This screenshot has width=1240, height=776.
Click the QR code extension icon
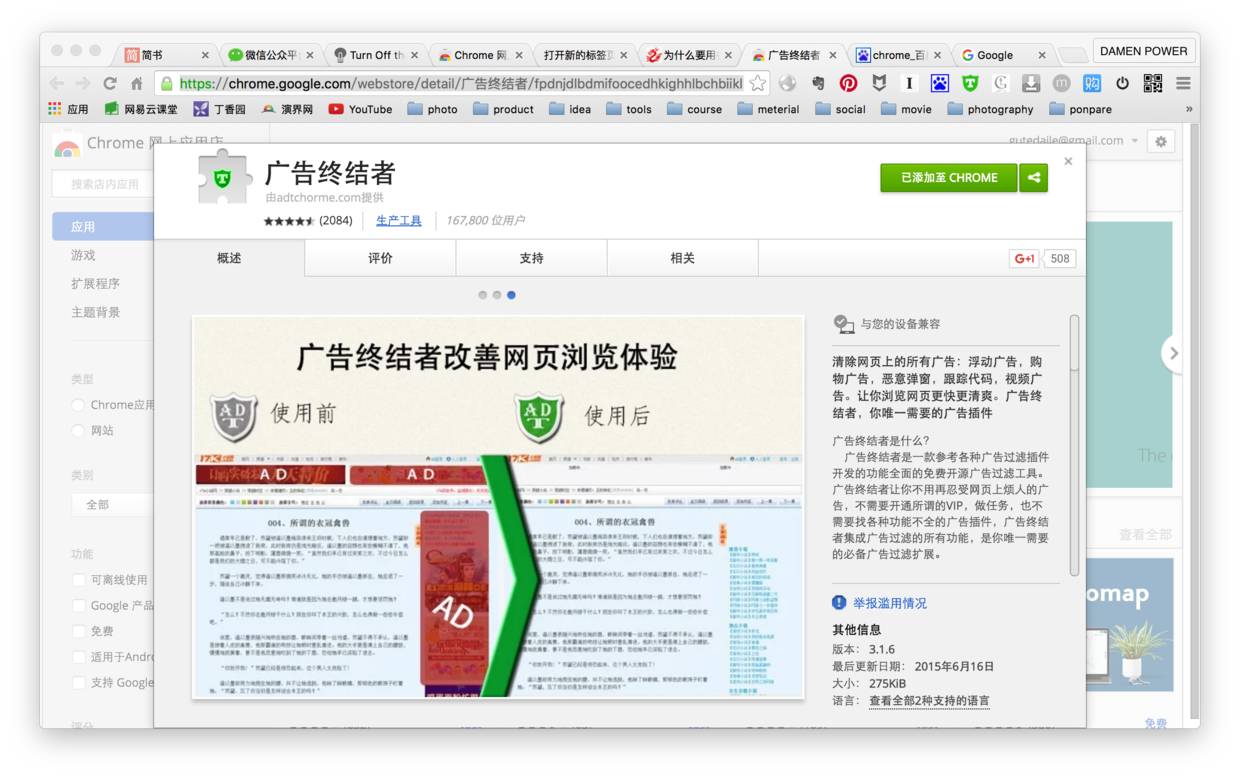click(1153, 84)
